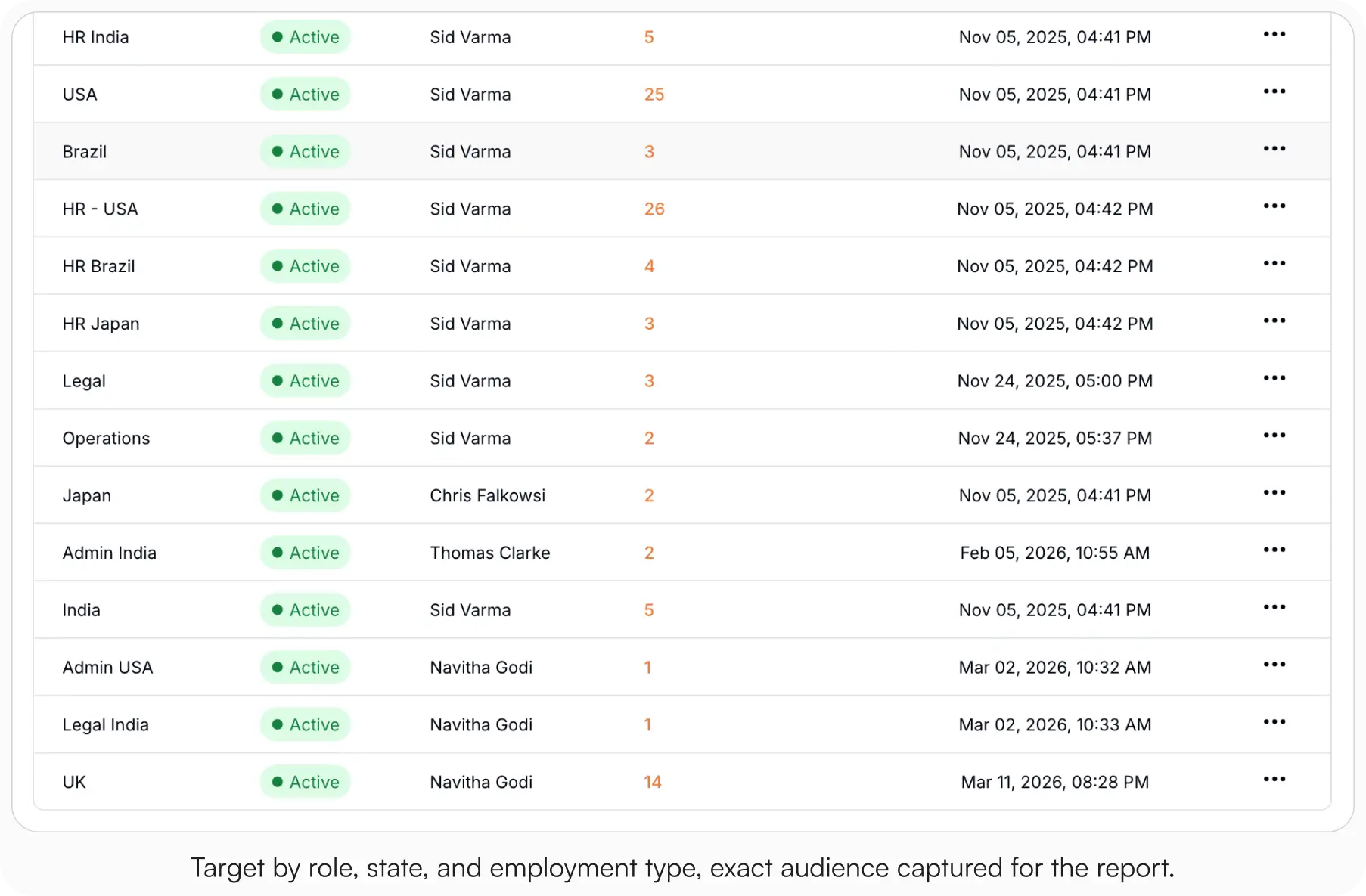Click owner Thomas Clarke in Admin India row

click(490, 553)
